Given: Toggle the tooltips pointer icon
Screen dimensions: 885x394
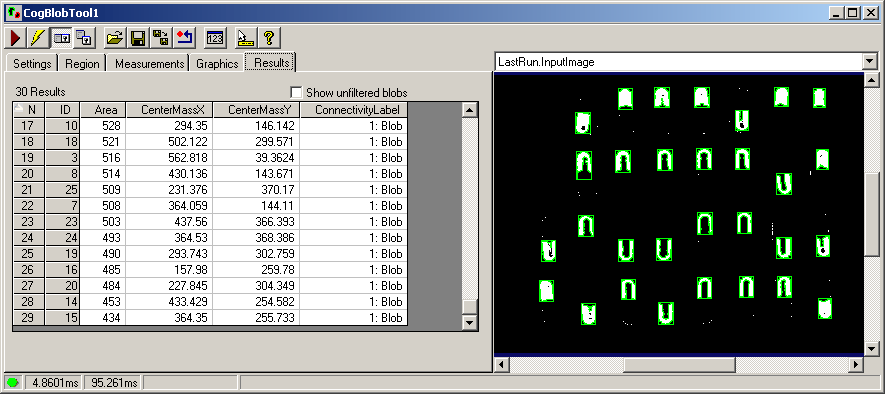Looking at the screenshot, I should point(246,38).
